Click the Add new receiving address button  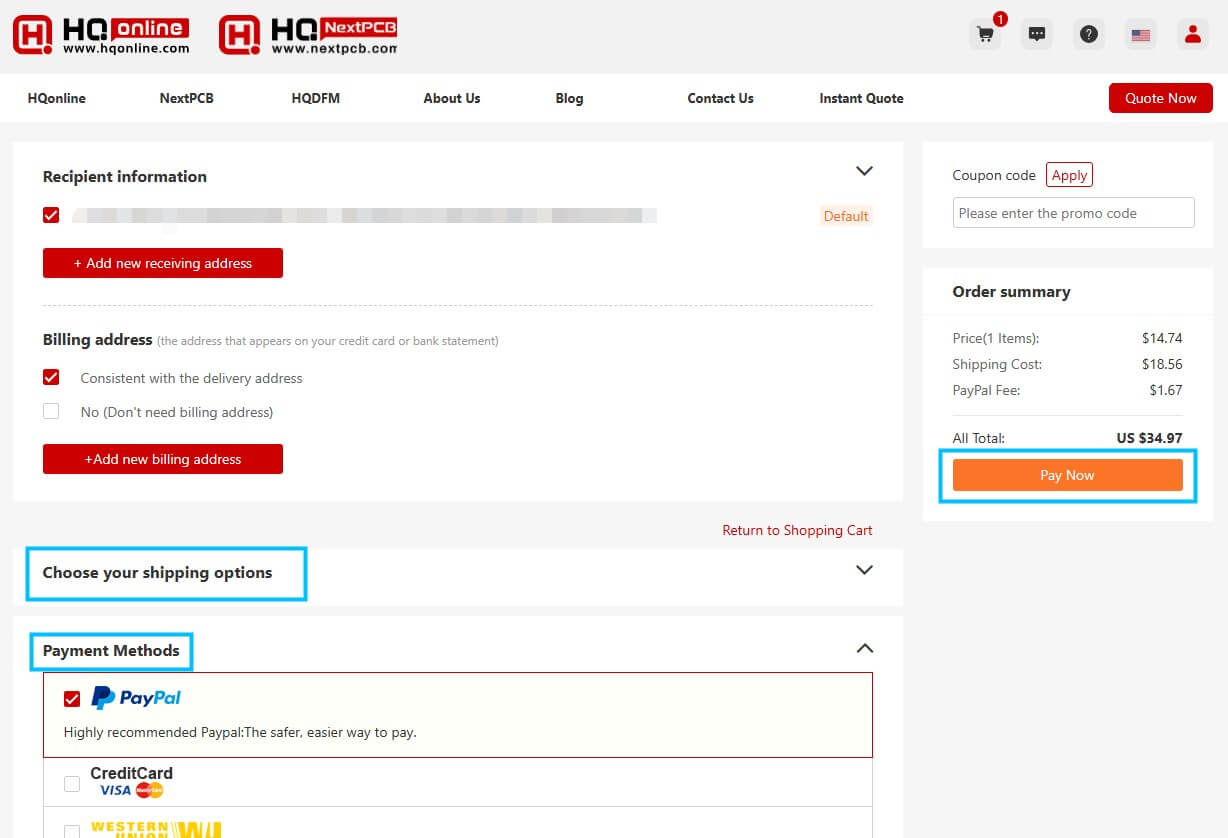[163, 263]
